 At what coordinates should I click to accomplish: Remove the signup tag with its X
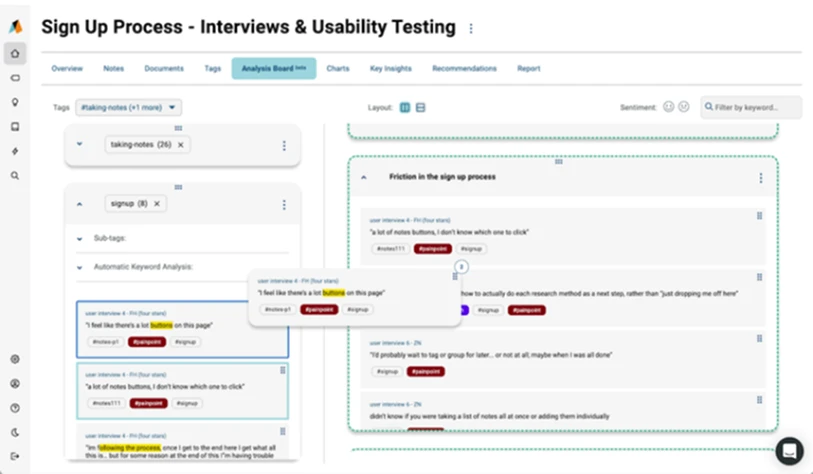pyautogui.click(x=157, y=204)
